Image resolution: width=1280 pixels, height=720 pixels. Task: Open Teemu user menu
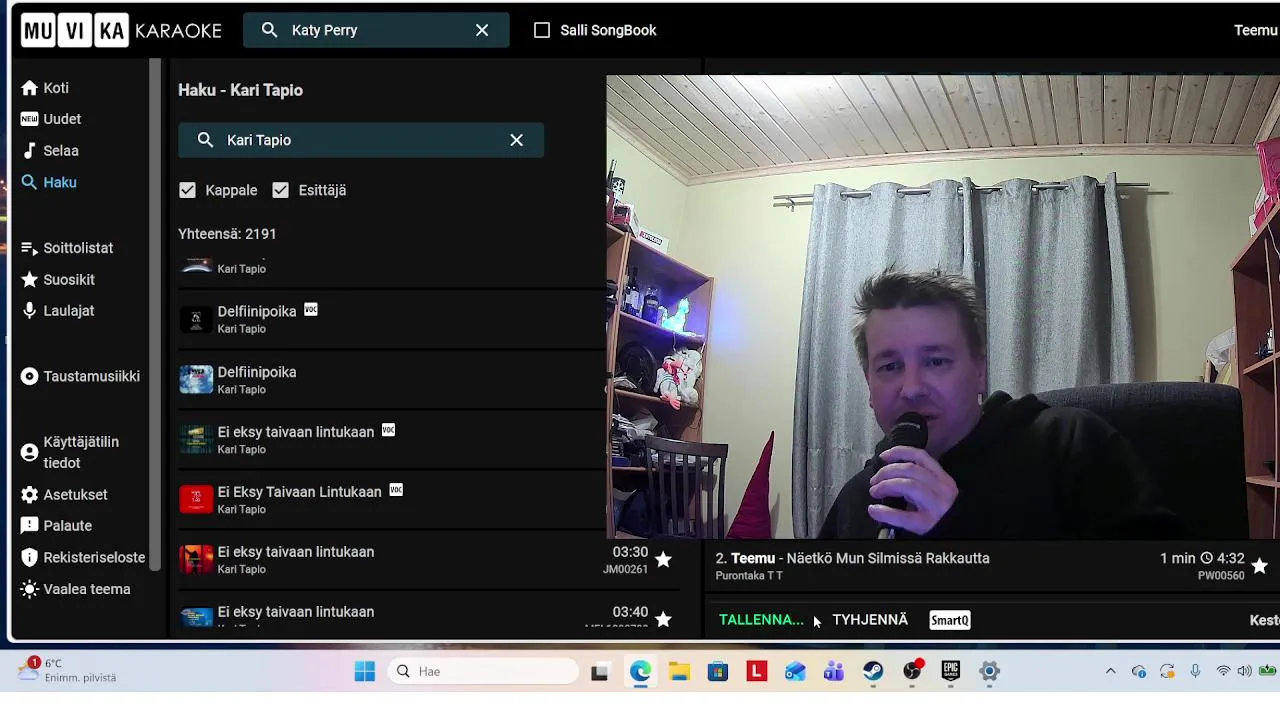[x=1256, y=30]
